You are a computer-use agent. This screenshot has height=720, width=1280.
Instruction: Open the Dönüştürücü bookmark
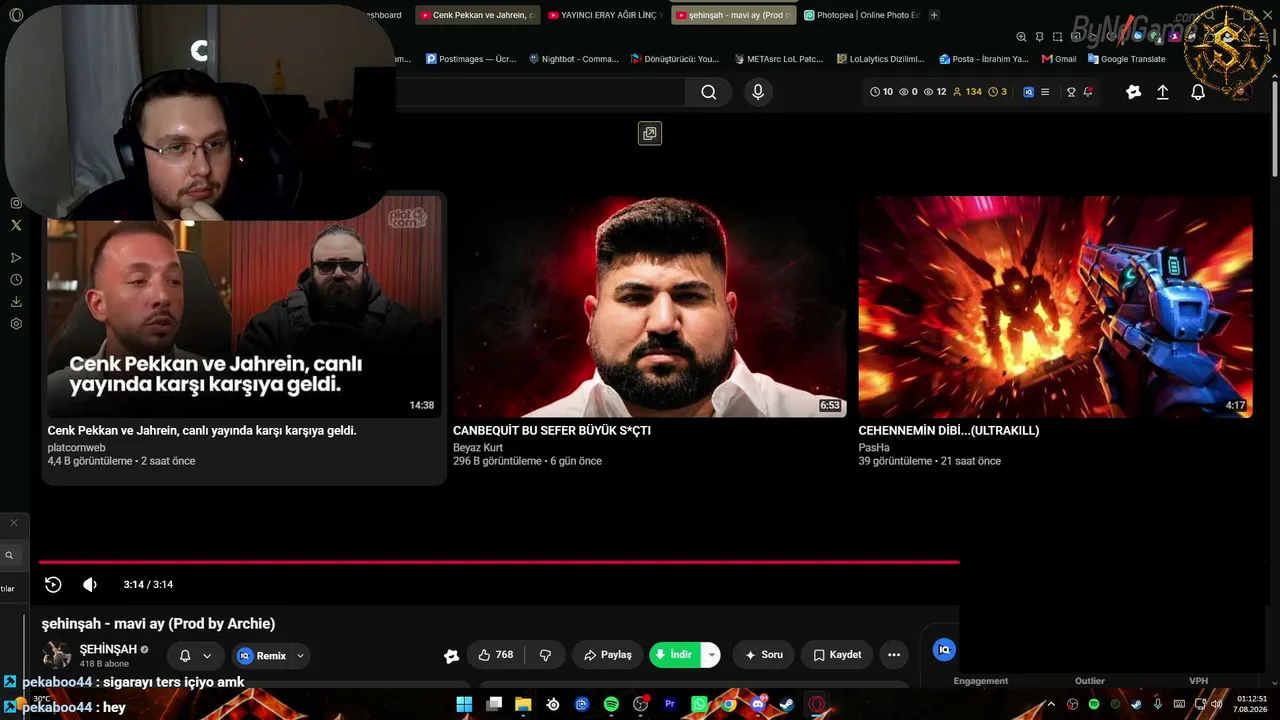click(x=675, y=59)
